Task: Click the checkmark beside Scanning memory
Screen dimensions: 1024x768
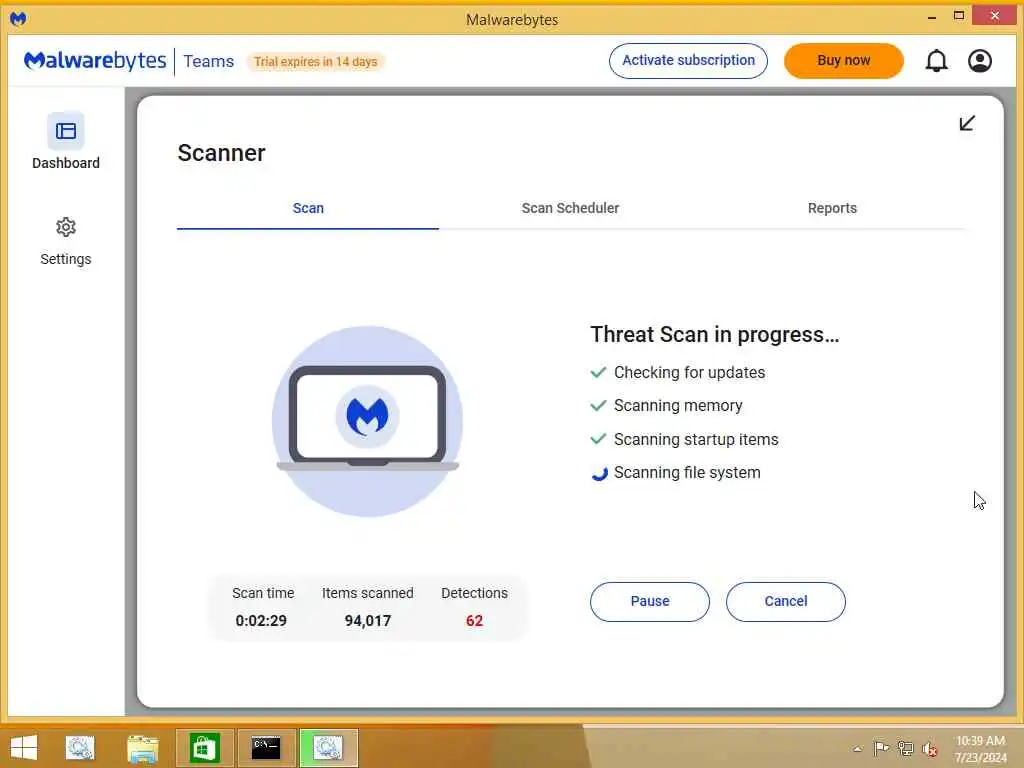Action: pyautogui.click(x=598, y=406)
